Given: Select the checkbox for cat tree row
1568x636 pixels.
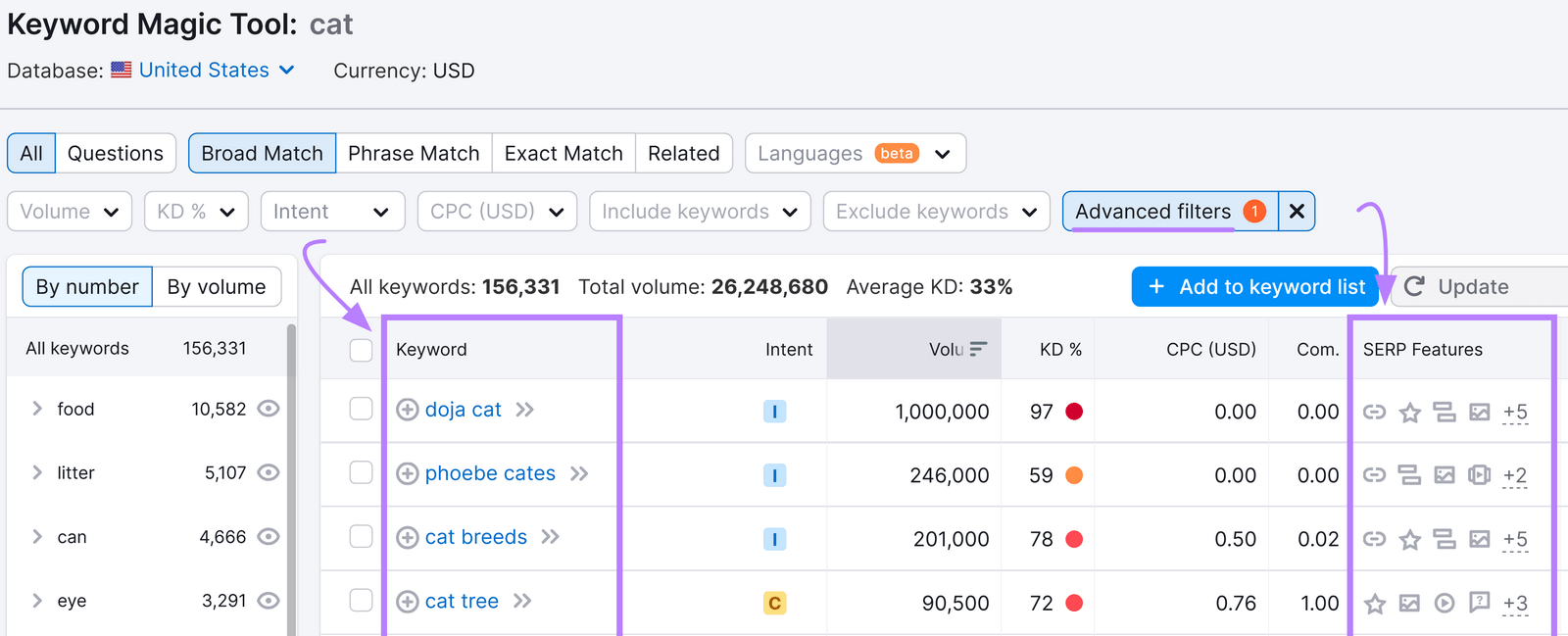Looking at the screenshot, I should pyautogui.click(x=361, y=601).
